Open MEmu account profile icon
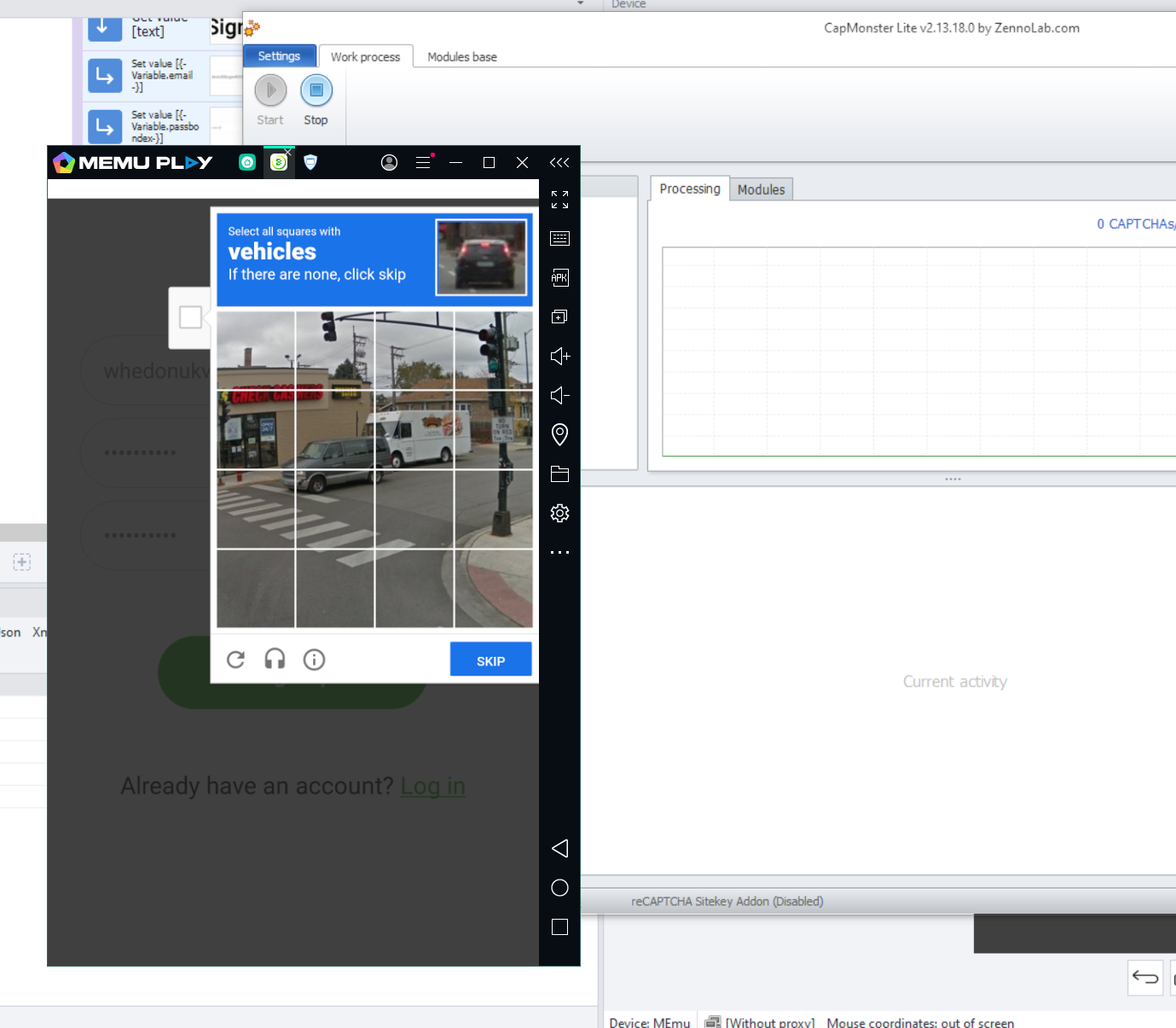Image resolution: width=1176 pixels, height=1028 pixels. click(389, 162)
